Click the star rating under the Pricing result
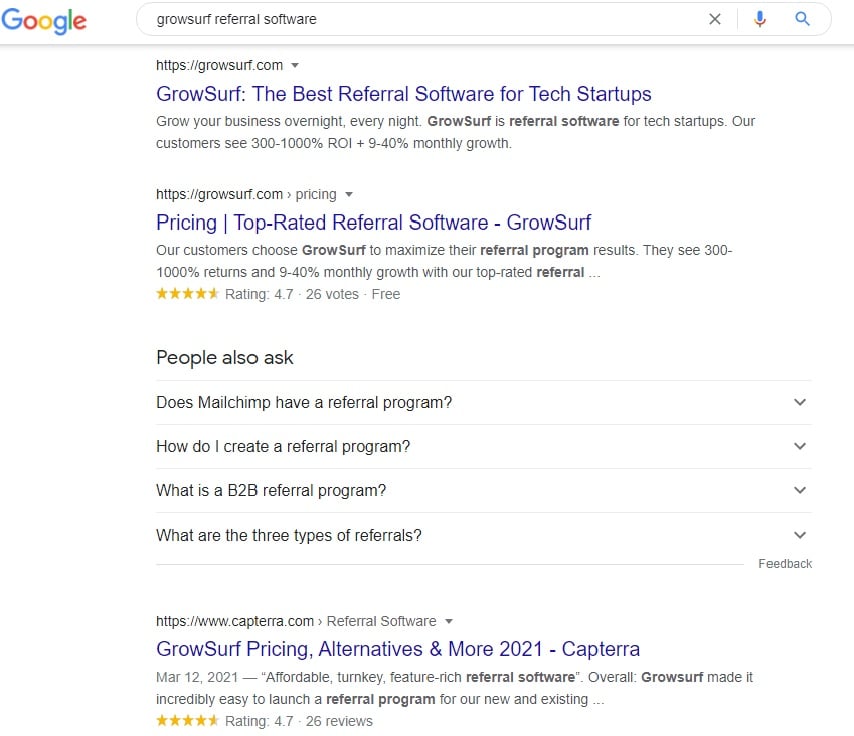This screenshot has width=854, height=736. pyautogui.click(x=187, y=294)
